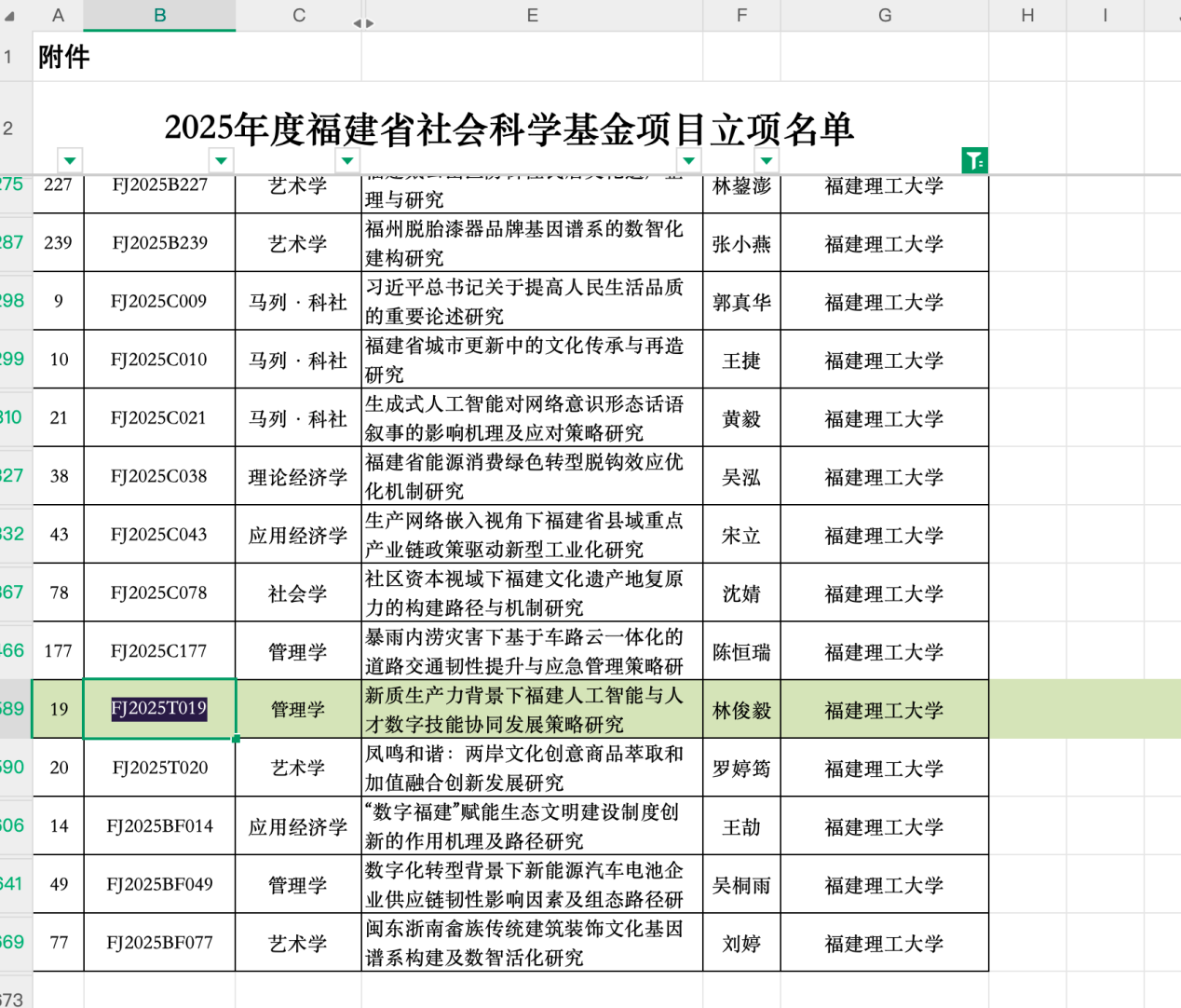Viewport: 1181px width, 1008px height.
Task: Select the 社会学 discipline cell
Action: tap(298, 593)
